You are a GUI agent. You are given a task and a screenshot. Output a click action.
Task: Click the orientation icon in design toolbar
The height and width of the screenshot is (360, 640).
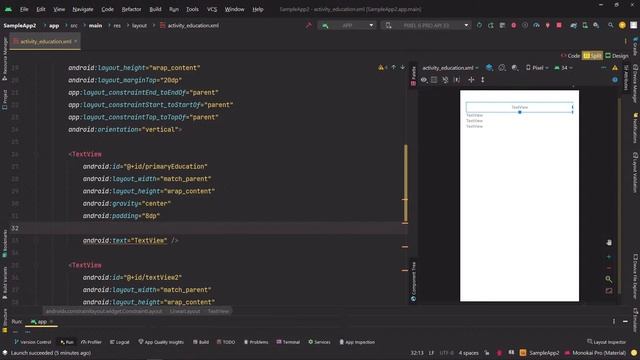tap(502, 68)
